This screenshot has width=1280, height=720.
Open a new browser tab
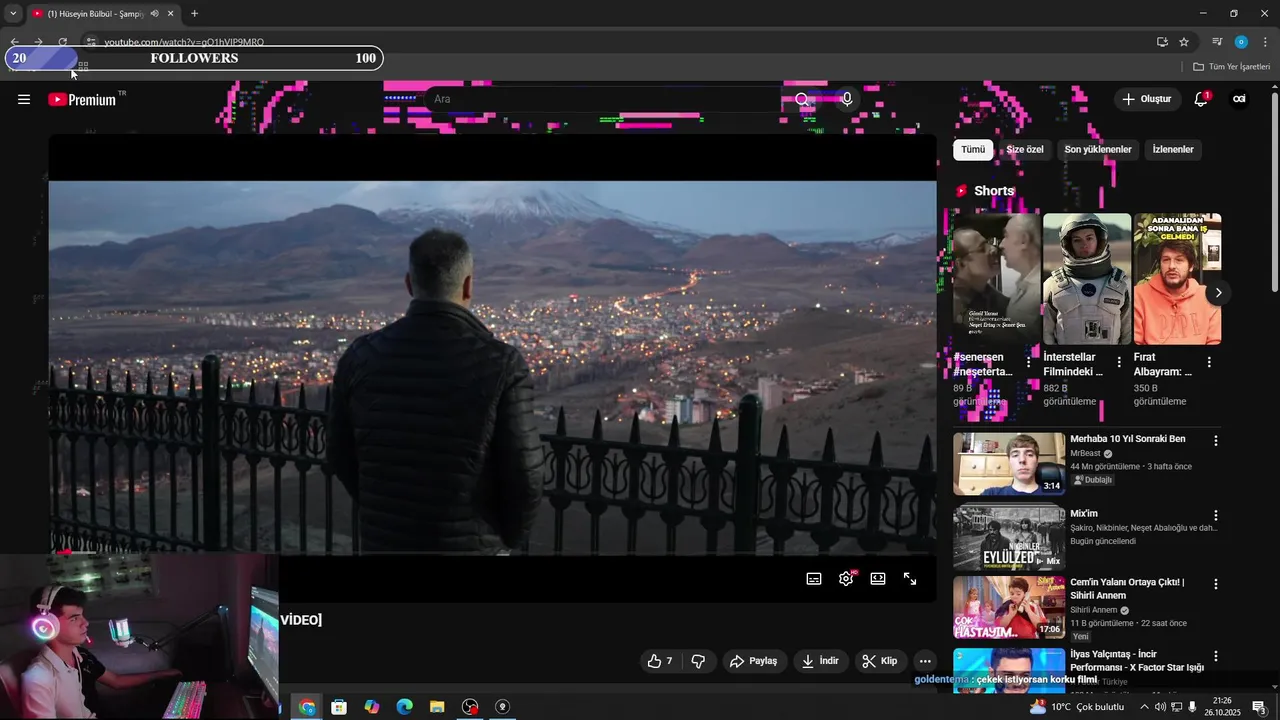pyautogui.click(x=194, y=14)
